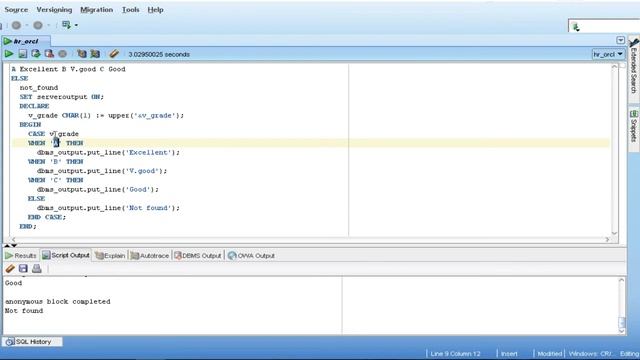Select the hr_orcl worksheet tab
The image size is (640, 360).
(x=26, y=41)
